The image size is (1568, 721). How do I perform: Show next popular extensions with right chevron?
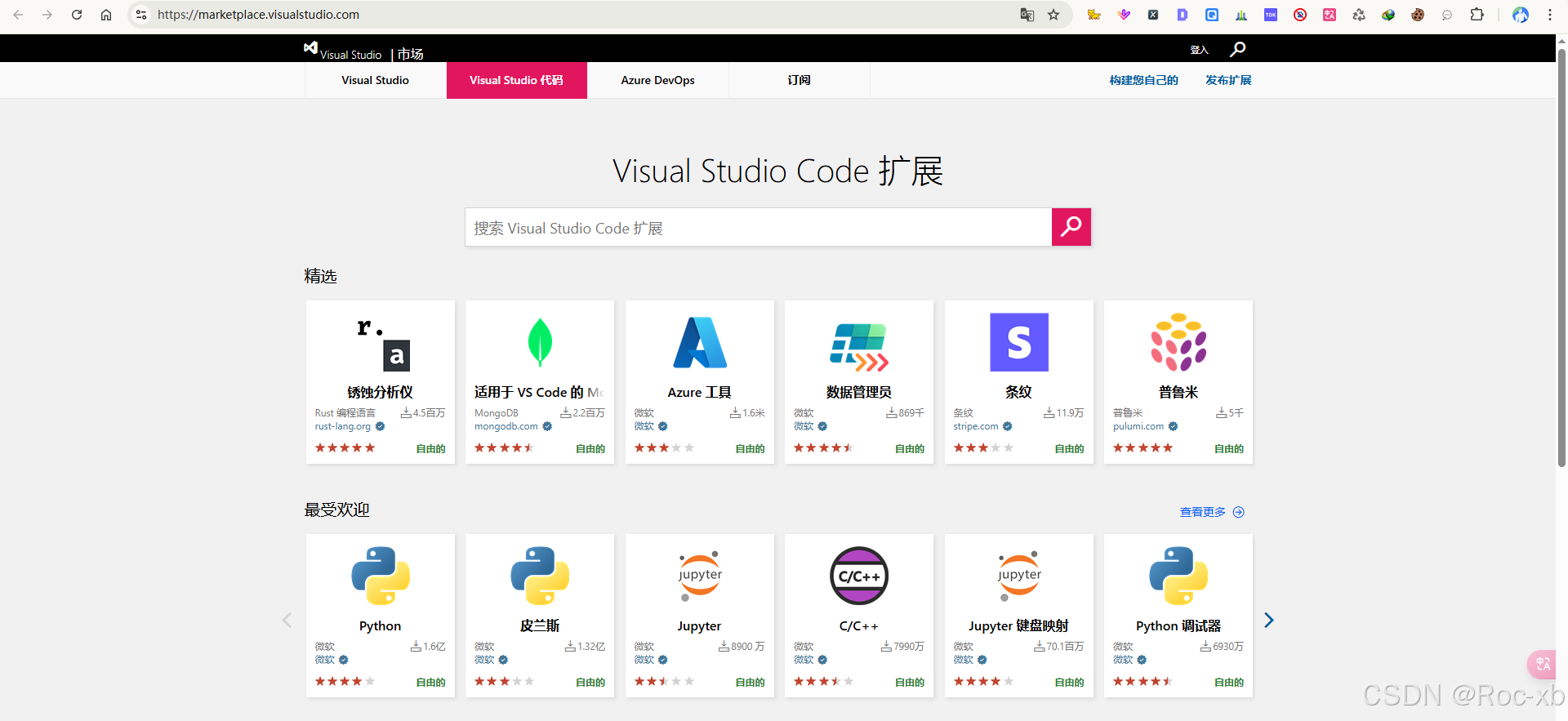click(x=1269, y=620)
